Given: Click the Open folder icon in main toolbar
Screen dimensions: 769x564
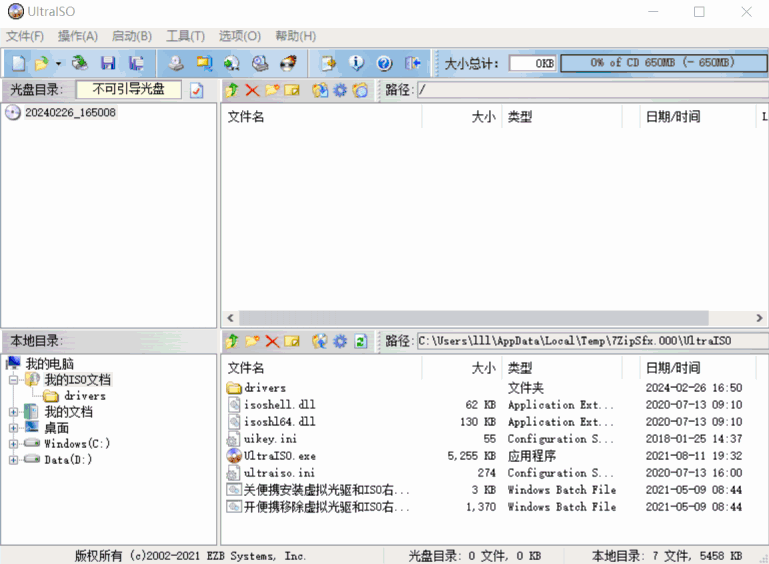Looking at the screenshot, I should click(x=42, y=63).
